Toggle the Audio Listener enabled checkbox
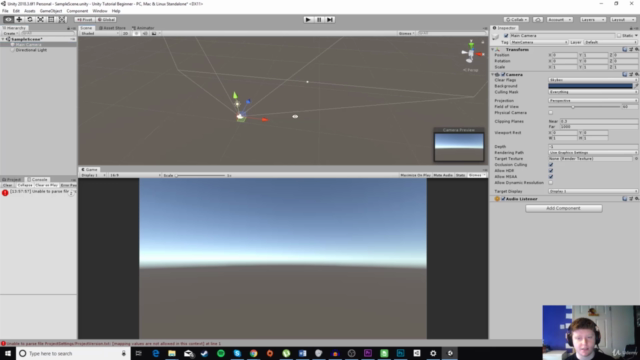 click(503, 199)
